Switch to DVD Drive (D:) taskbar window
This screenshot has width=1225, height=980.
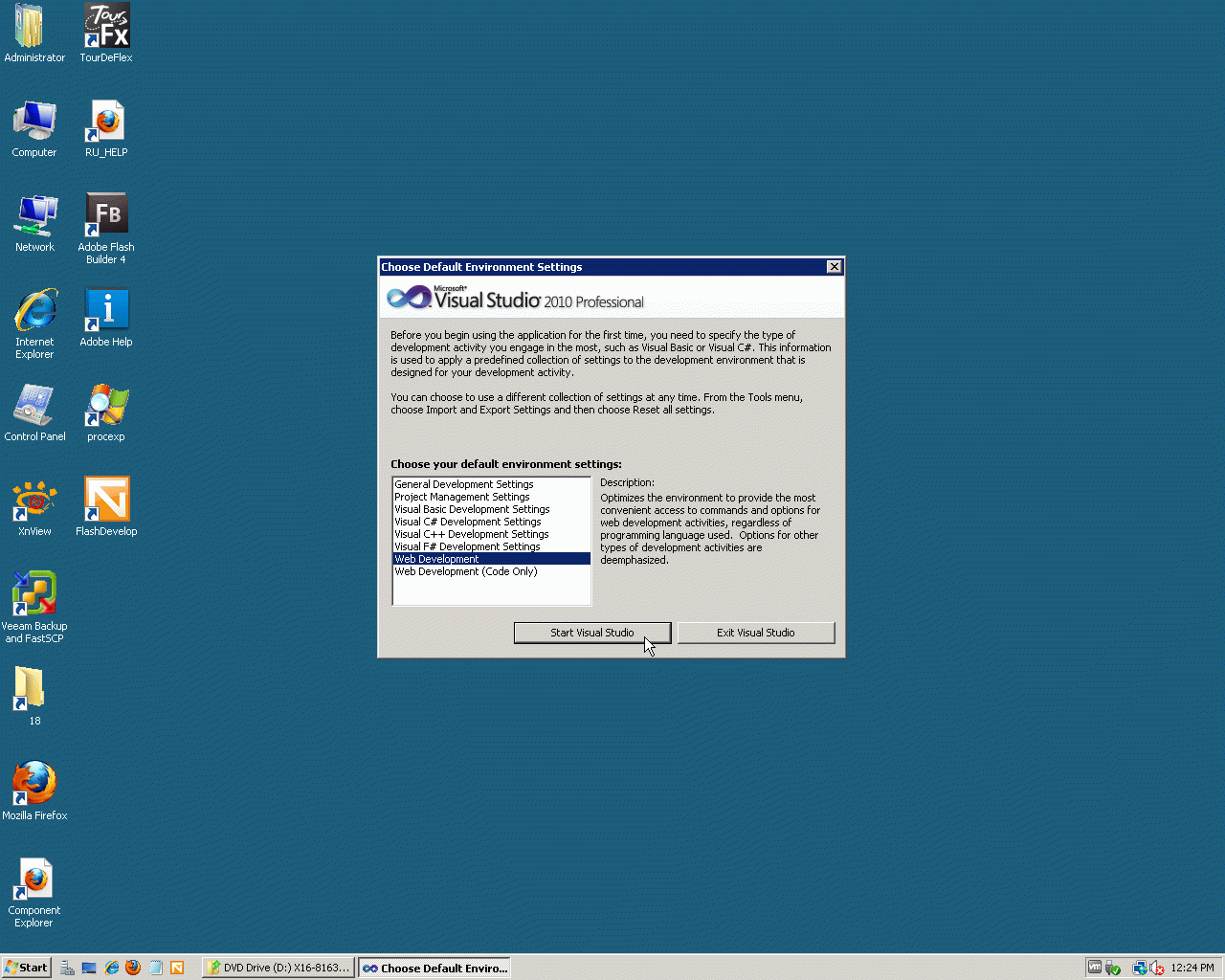pos(278,968)
